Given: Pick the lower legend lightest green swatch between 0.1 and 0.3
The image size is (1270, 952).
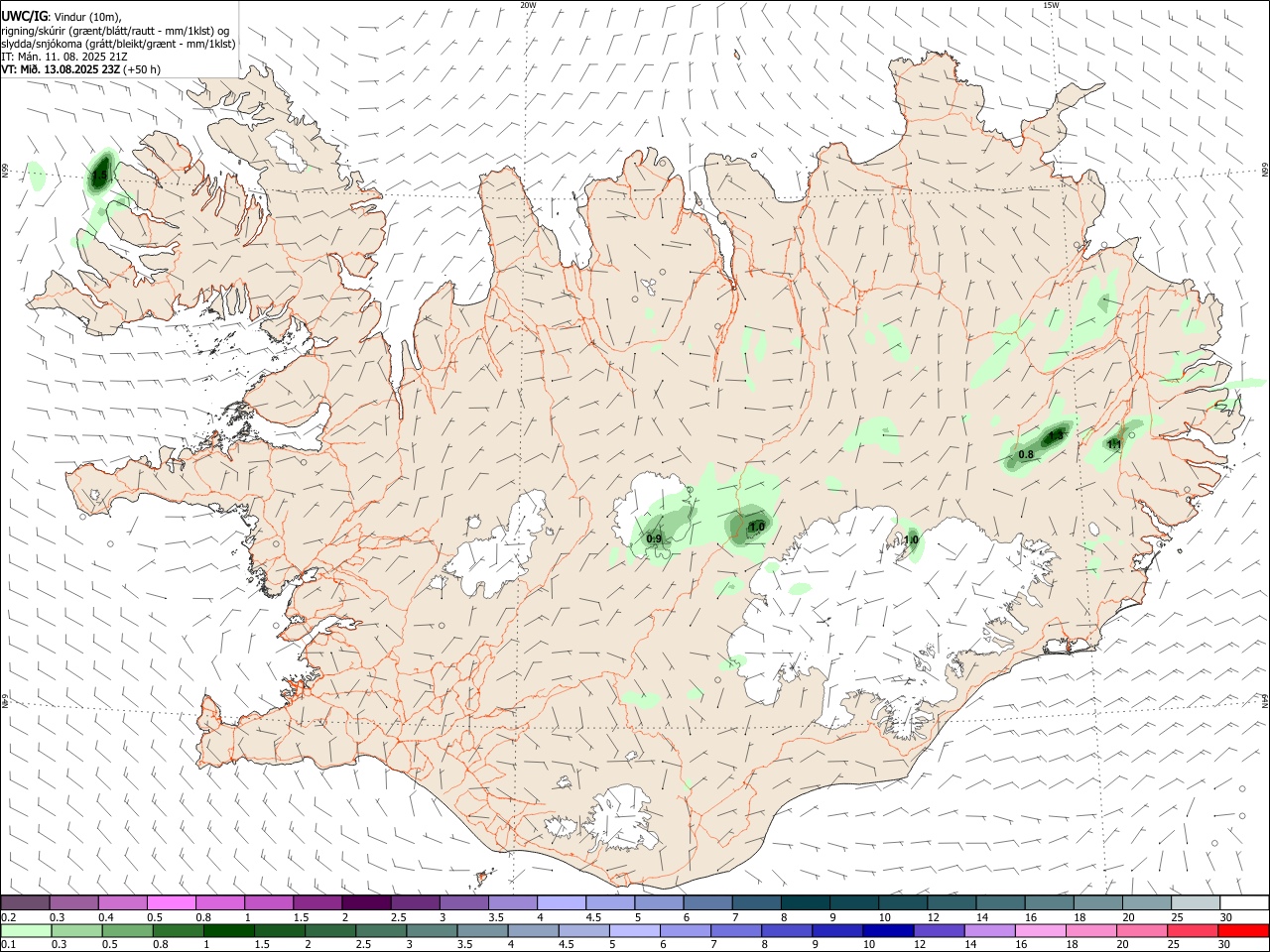Looking at the screenshot, I should pyautogui.click(x=25, y=930).
